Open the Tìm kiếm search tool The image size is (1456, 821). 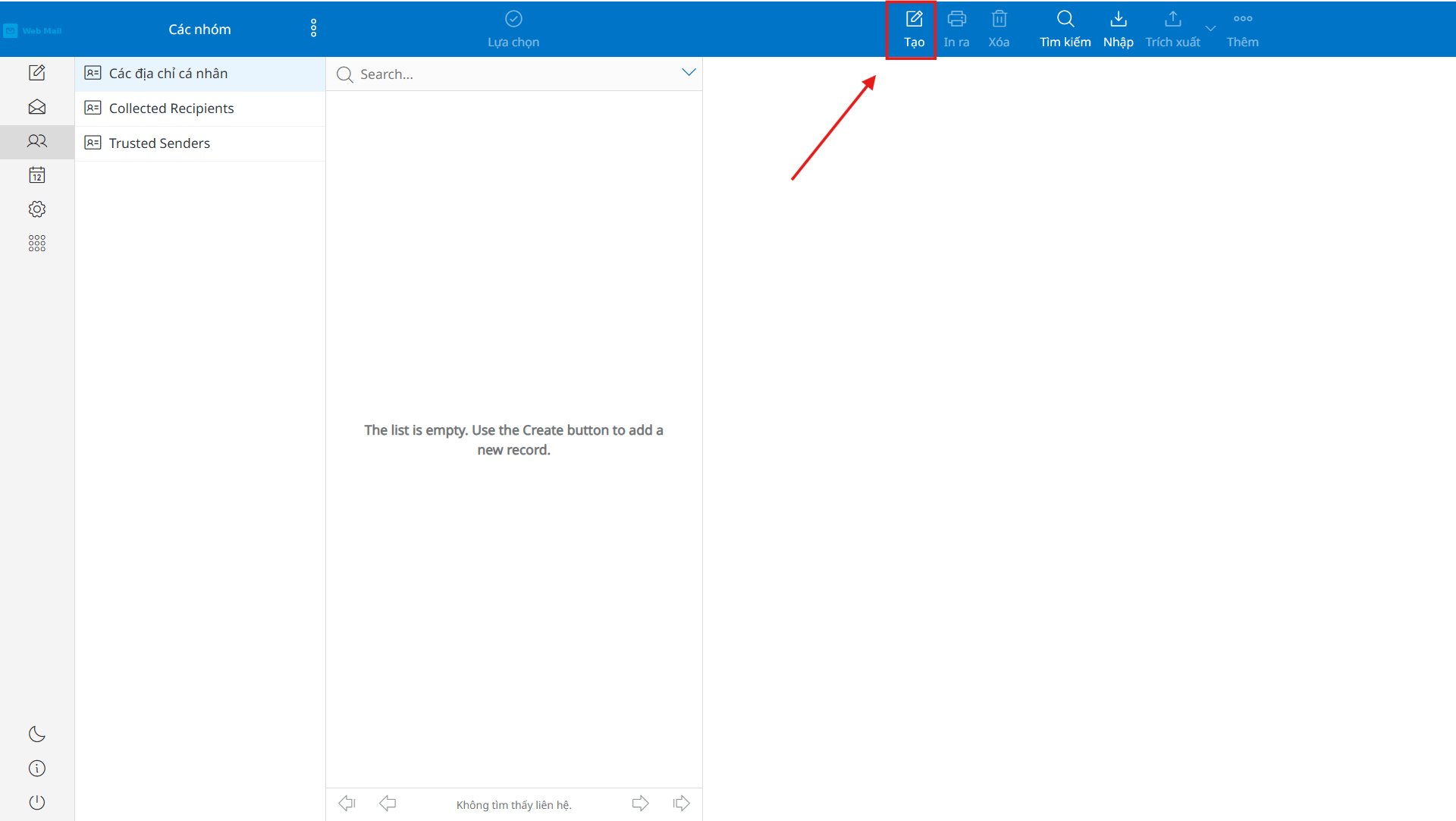coord(1065,30)
